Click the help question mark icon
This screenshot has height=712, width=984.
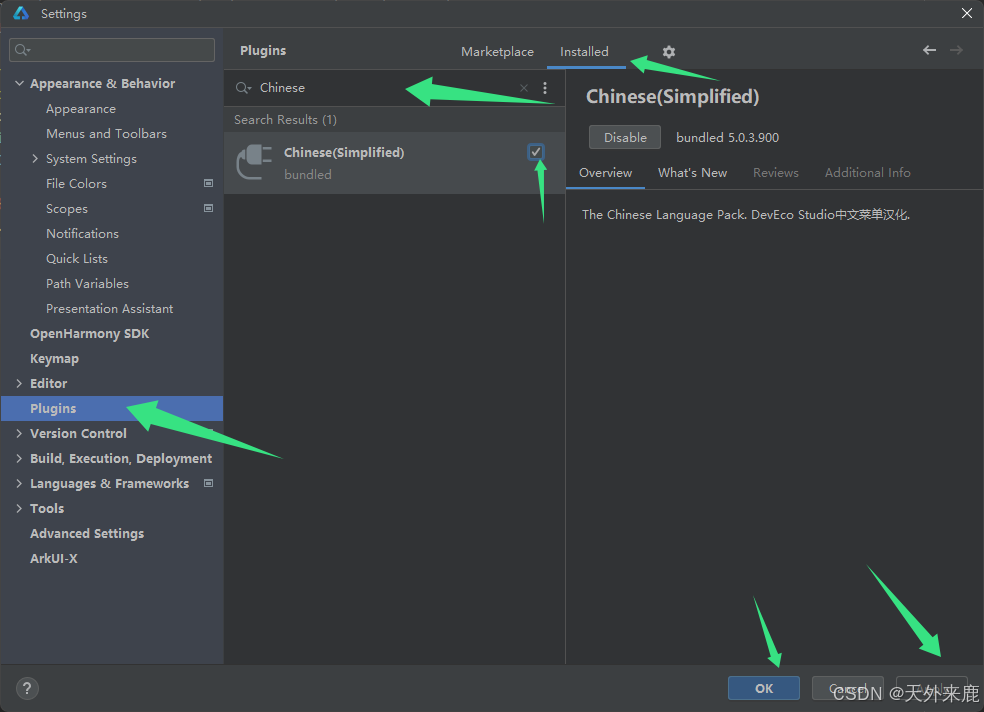[27, 689]
